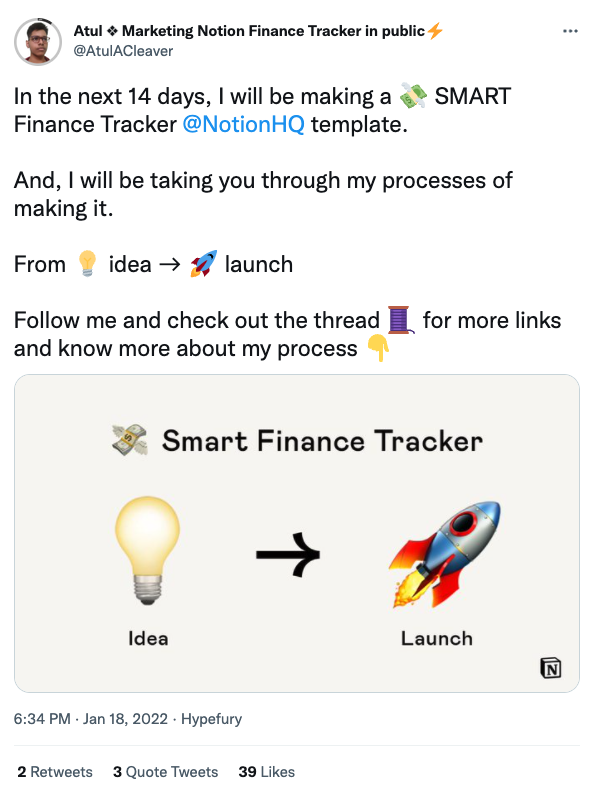Click the money-with-wings emoji in tweet text
The image size is (596, 794).
click(x=413, y=96)
